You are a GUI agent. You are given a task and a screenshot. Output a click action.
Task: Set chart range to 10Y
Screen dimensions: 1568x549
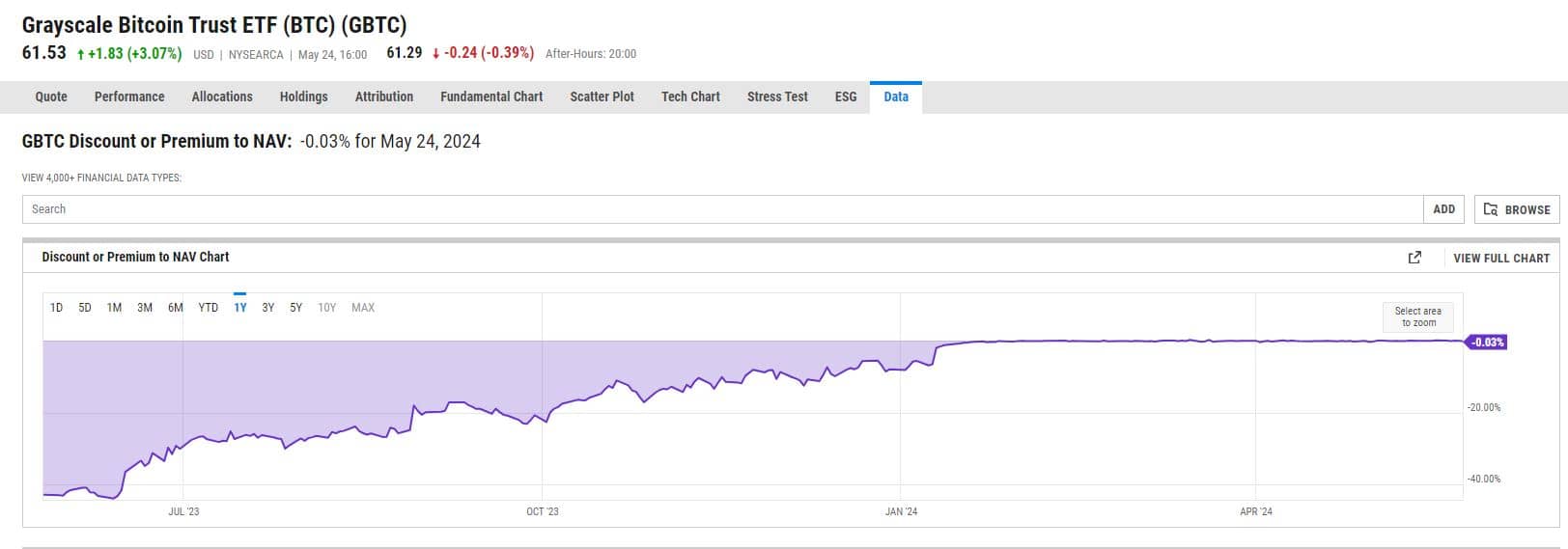click(x=327, y=308)
